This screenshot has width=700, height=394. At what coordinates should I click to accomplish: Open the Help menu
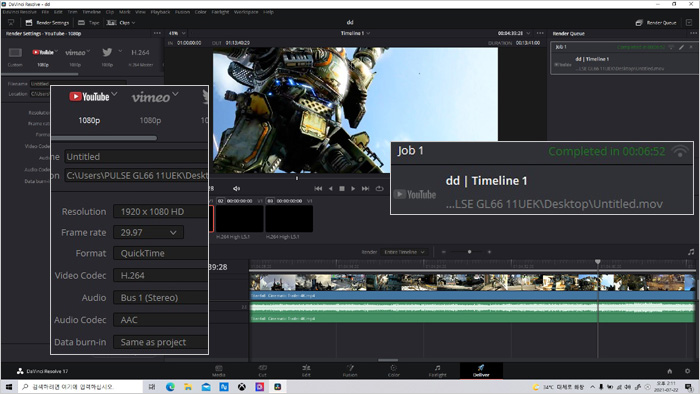click(x=268, y=12)
